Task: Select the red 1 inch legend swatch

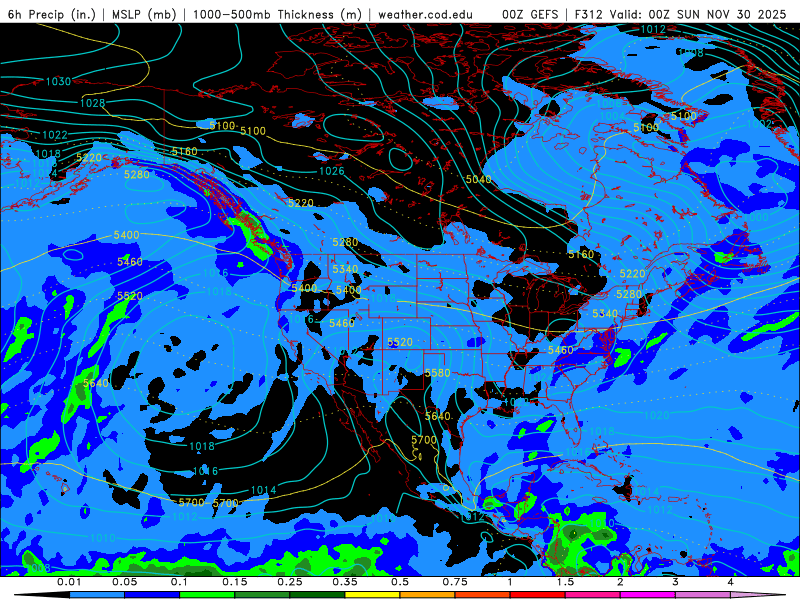Action: 538,595
